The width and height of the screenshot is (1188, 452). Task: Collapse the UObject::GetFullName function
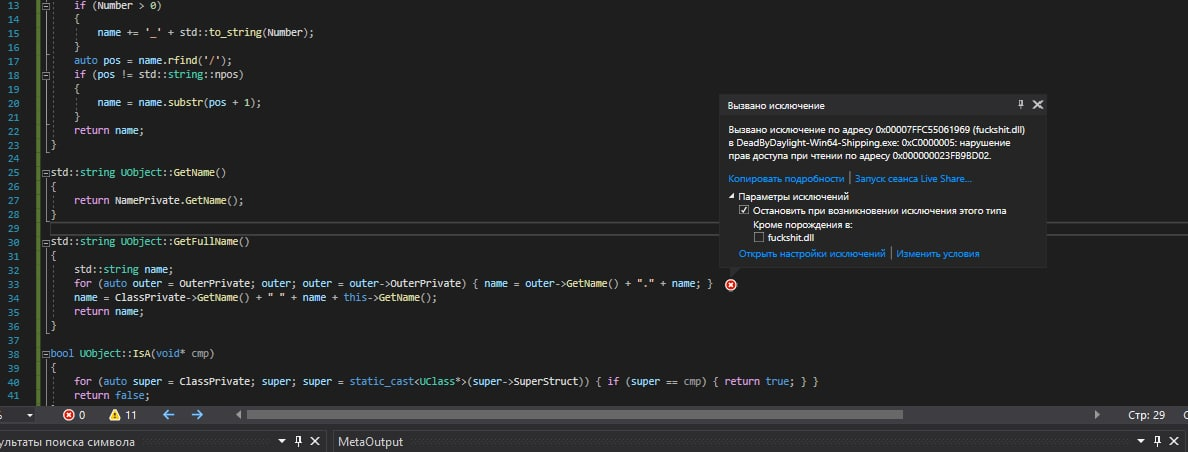46,242
